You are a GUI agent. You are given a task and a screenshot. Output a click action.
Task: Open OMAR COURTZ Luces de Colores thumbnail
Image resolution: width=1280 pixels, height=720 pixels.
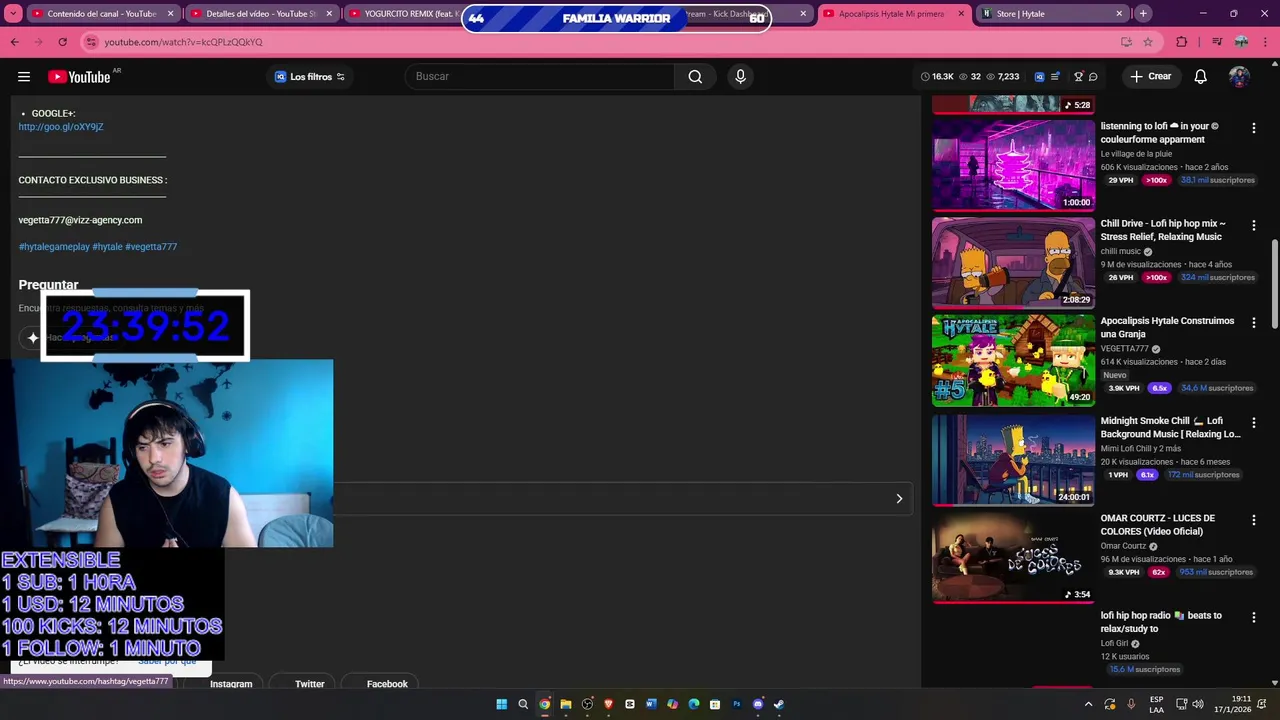click(1013, 557)
